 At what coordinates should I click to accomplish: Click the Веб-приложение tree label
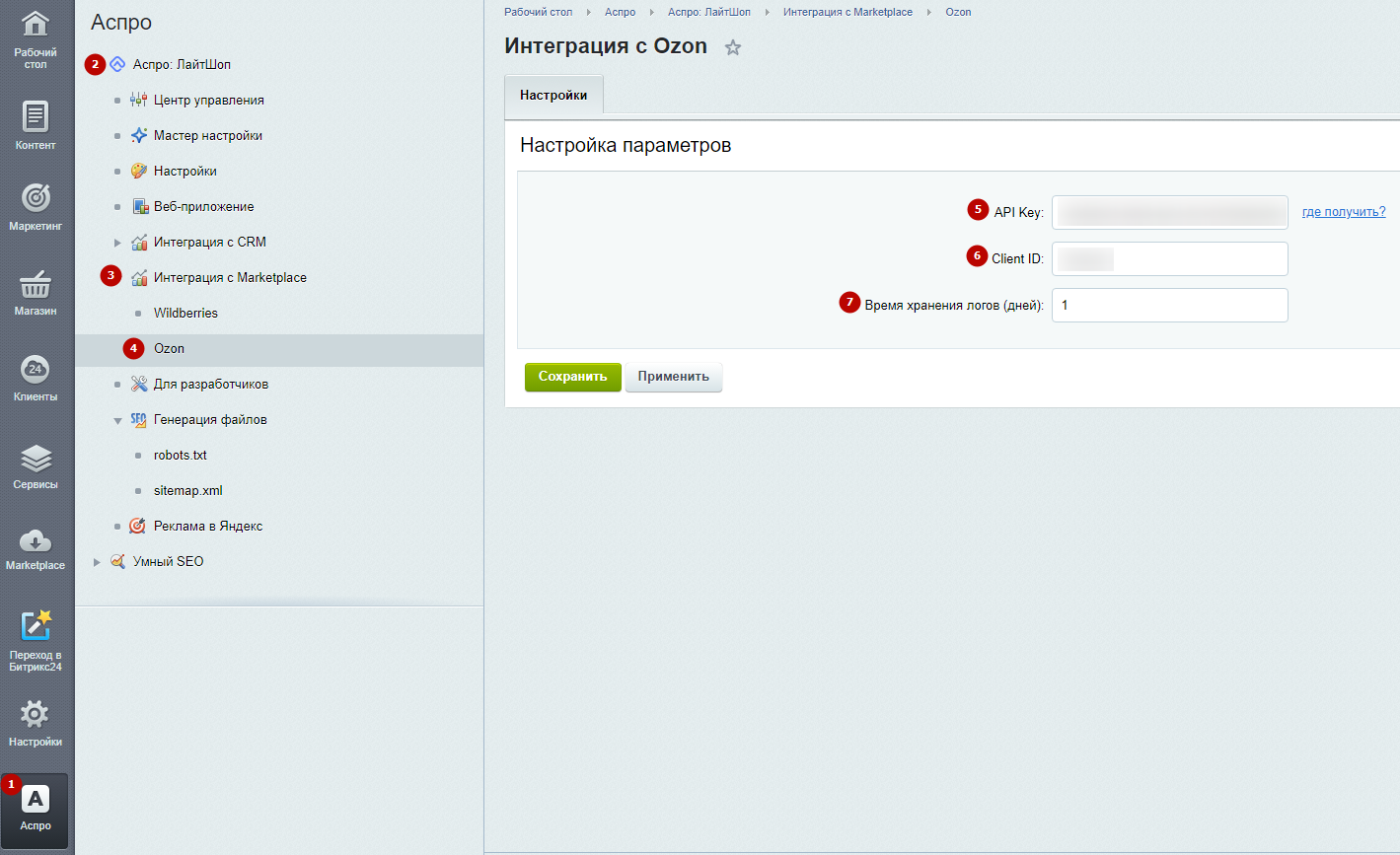(x=204, y=207)
